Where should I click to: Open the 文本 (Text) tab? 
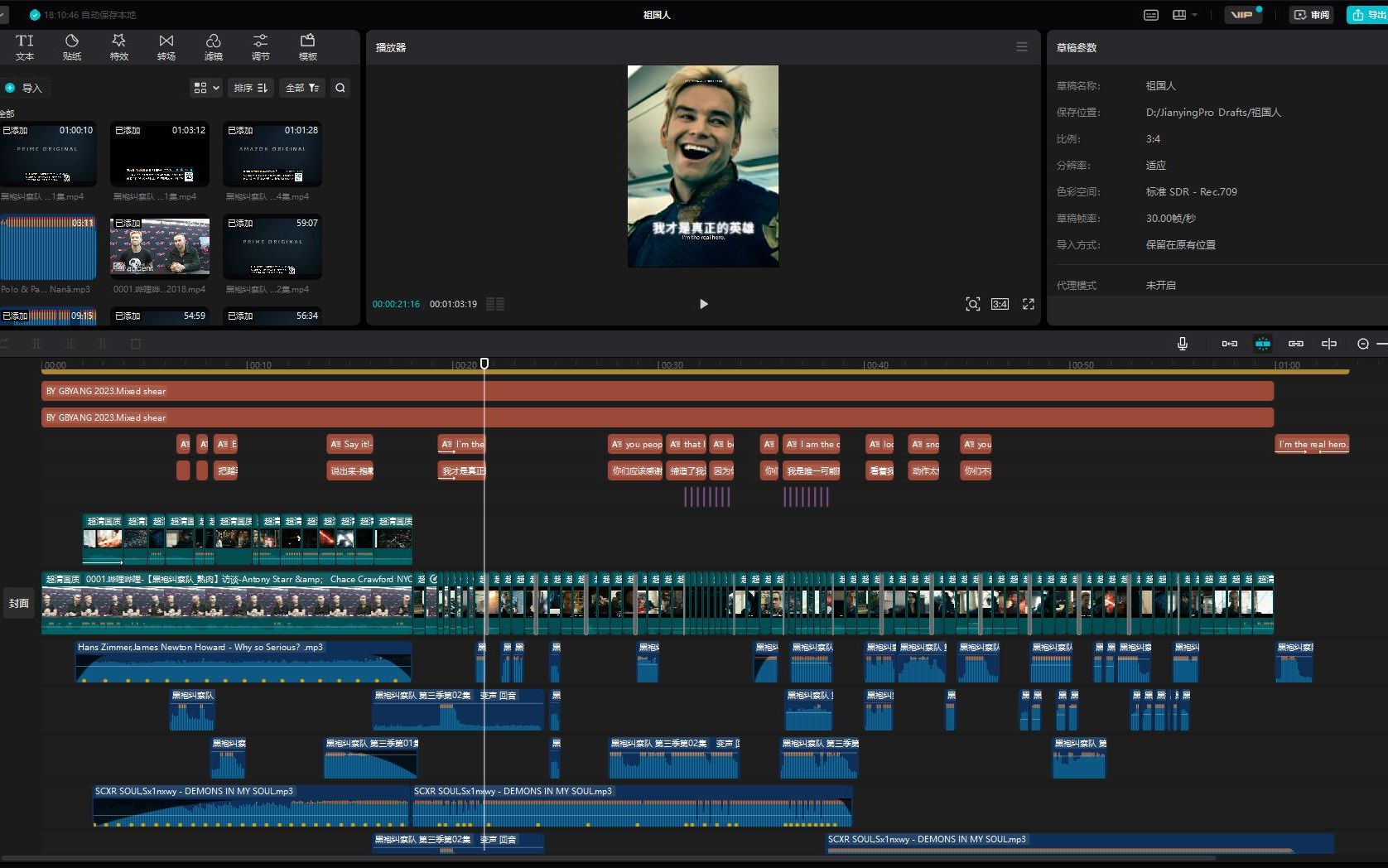[25, 47]
